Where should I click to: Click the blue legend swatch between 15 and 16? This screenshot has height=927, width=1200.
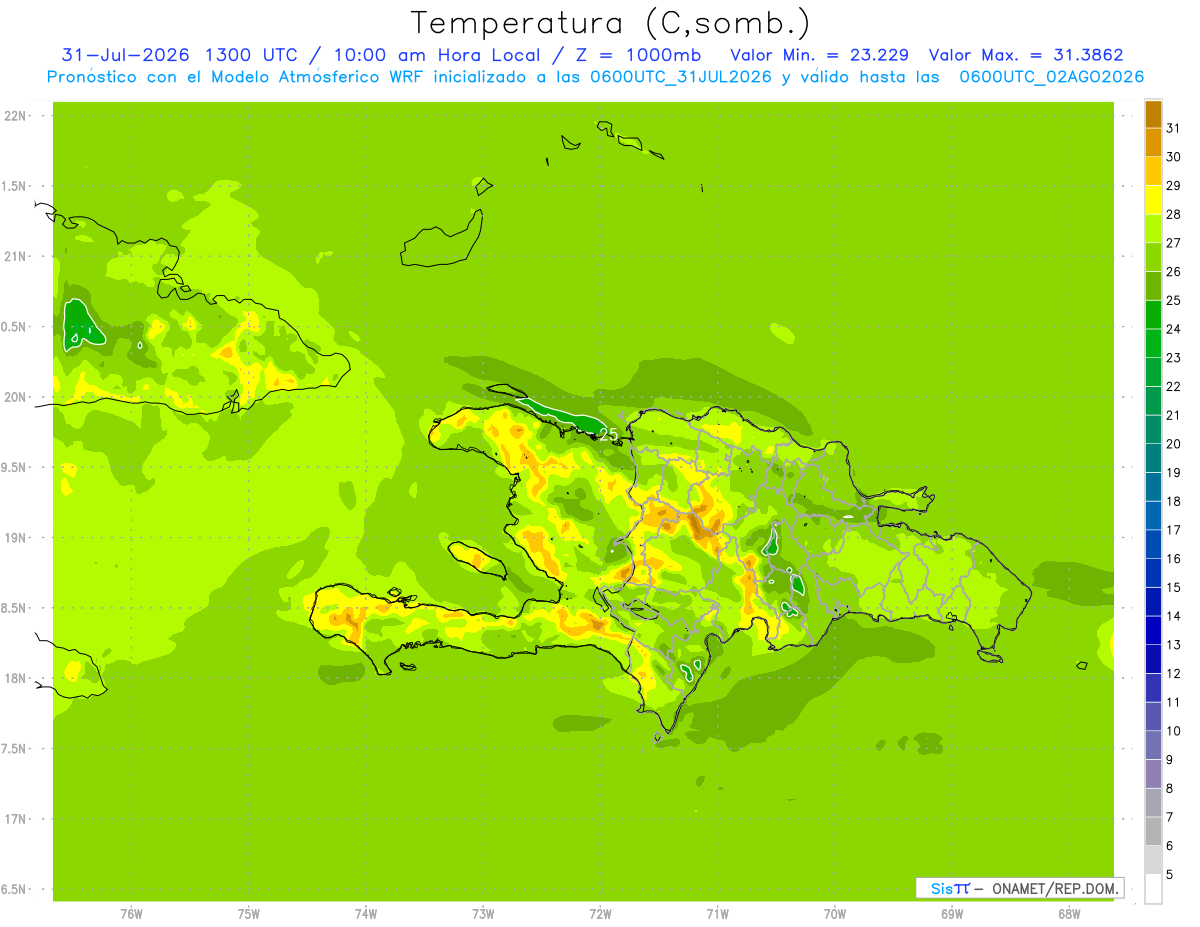[1153, 573]
